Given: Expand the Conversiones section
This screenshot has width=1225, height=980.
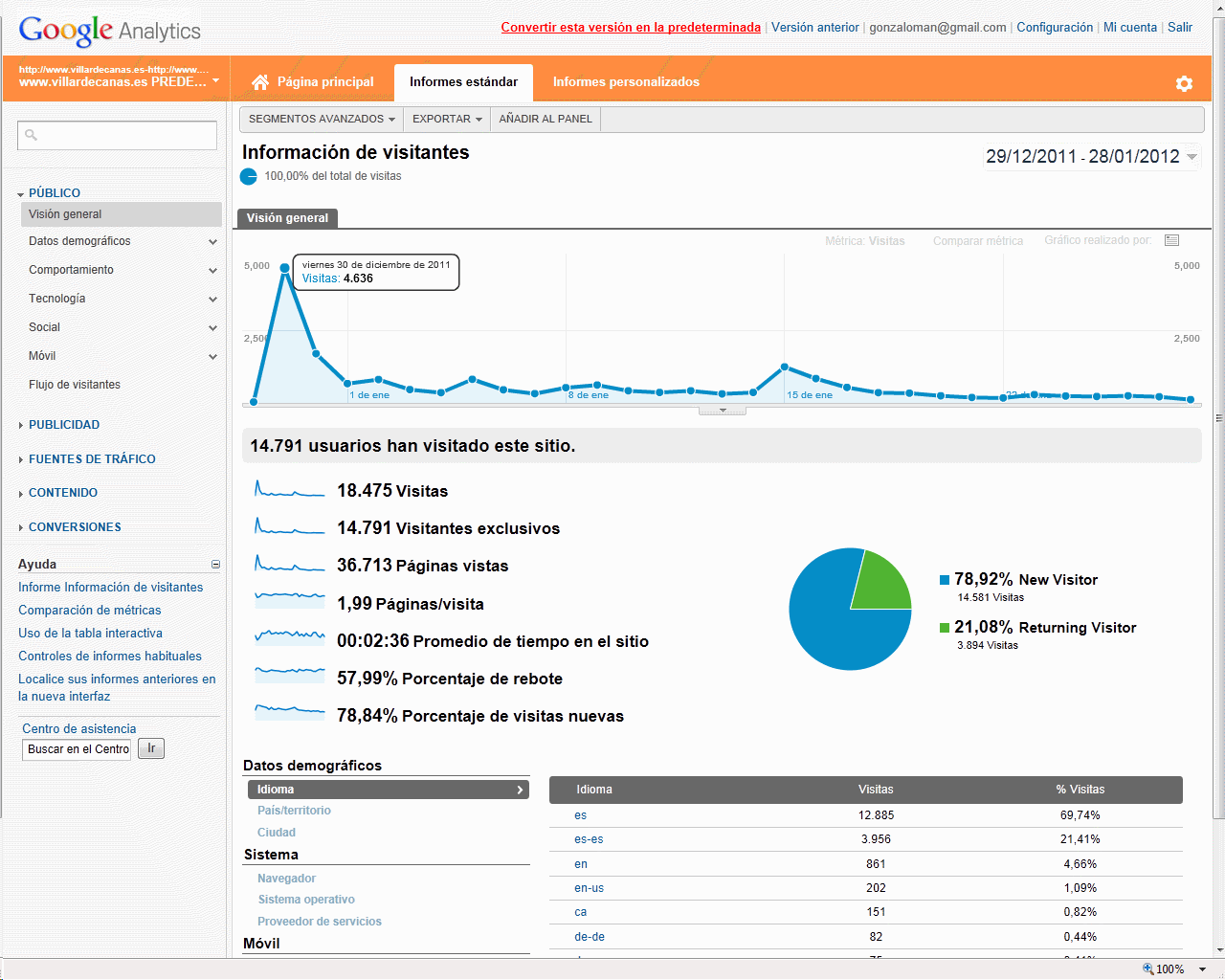Looking at the screenshot, I should (21, 527).
